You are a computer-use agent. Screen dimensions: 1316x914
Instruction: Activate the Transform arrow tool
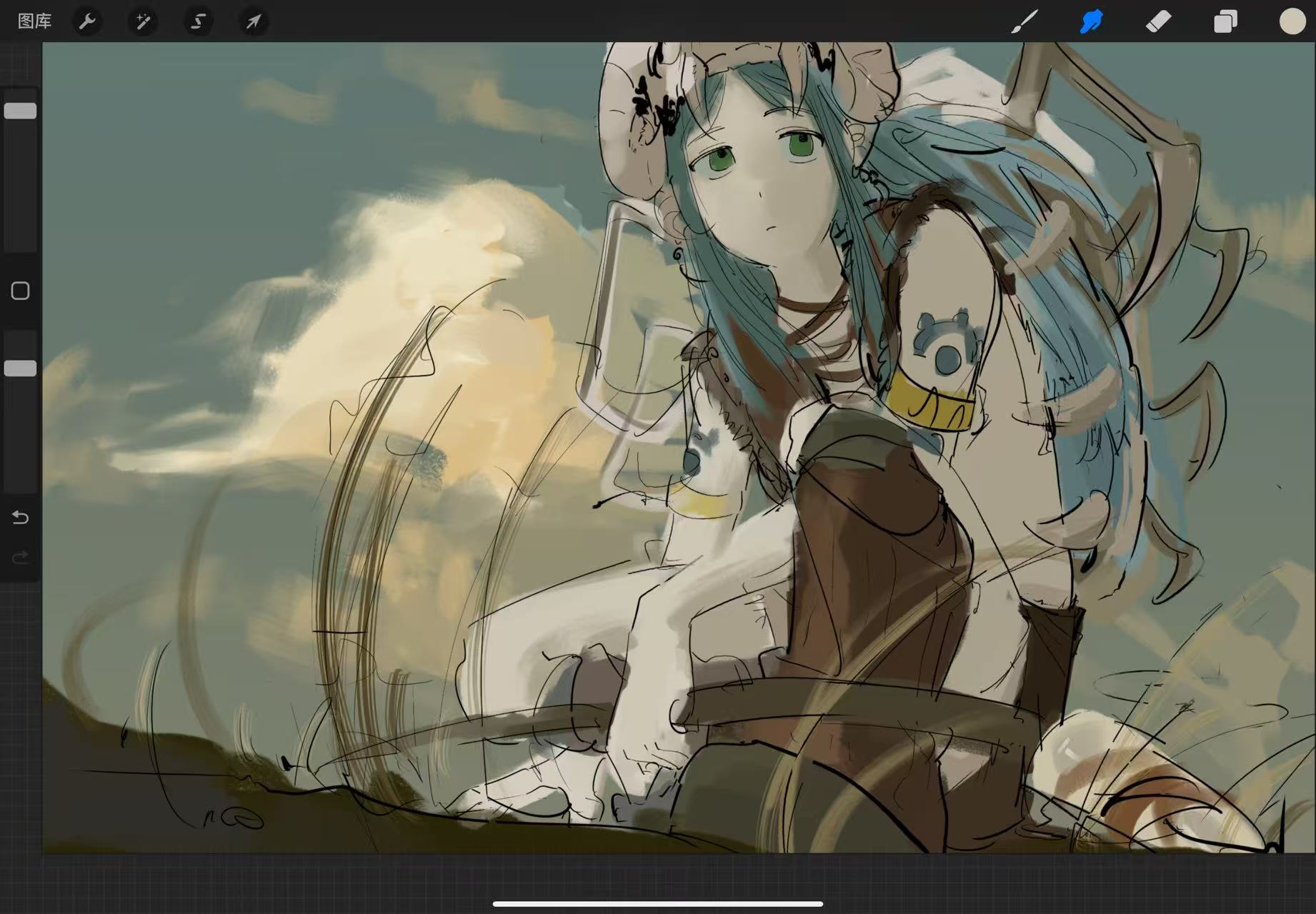[254, 21]
